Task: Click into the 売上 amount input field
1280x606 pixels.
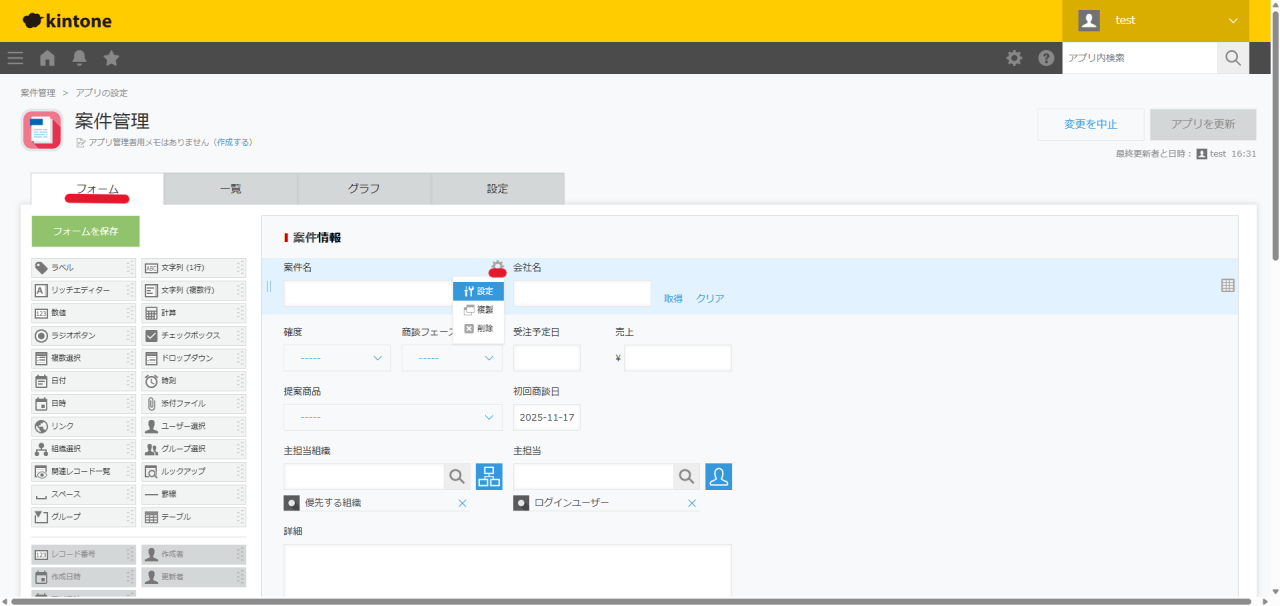Action: click(x=677, y=358)
